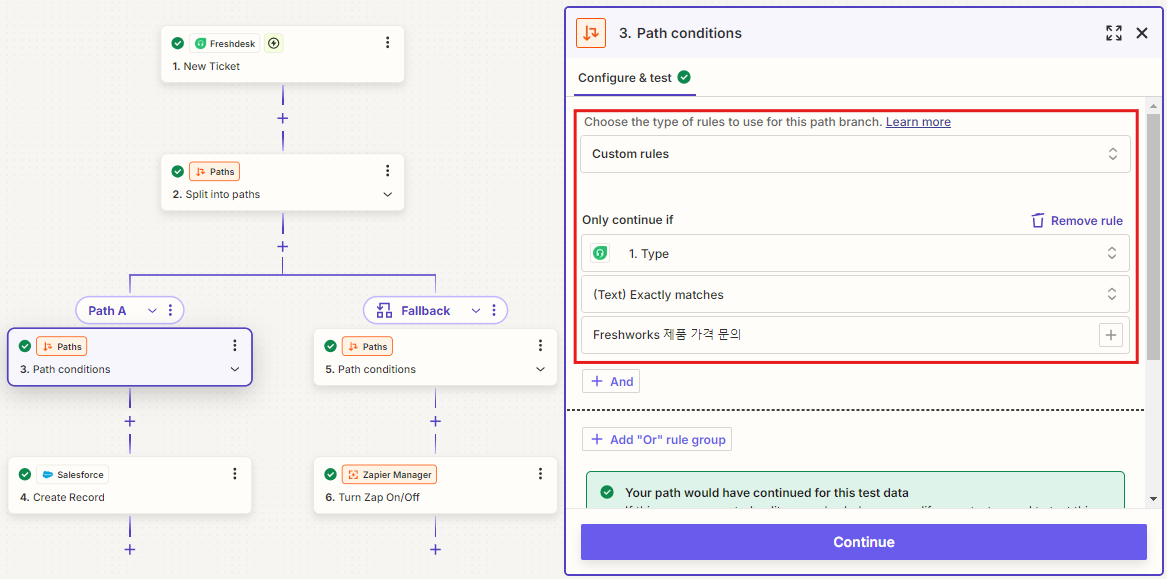Click the Paths badge on step 5

click(368, 345)
